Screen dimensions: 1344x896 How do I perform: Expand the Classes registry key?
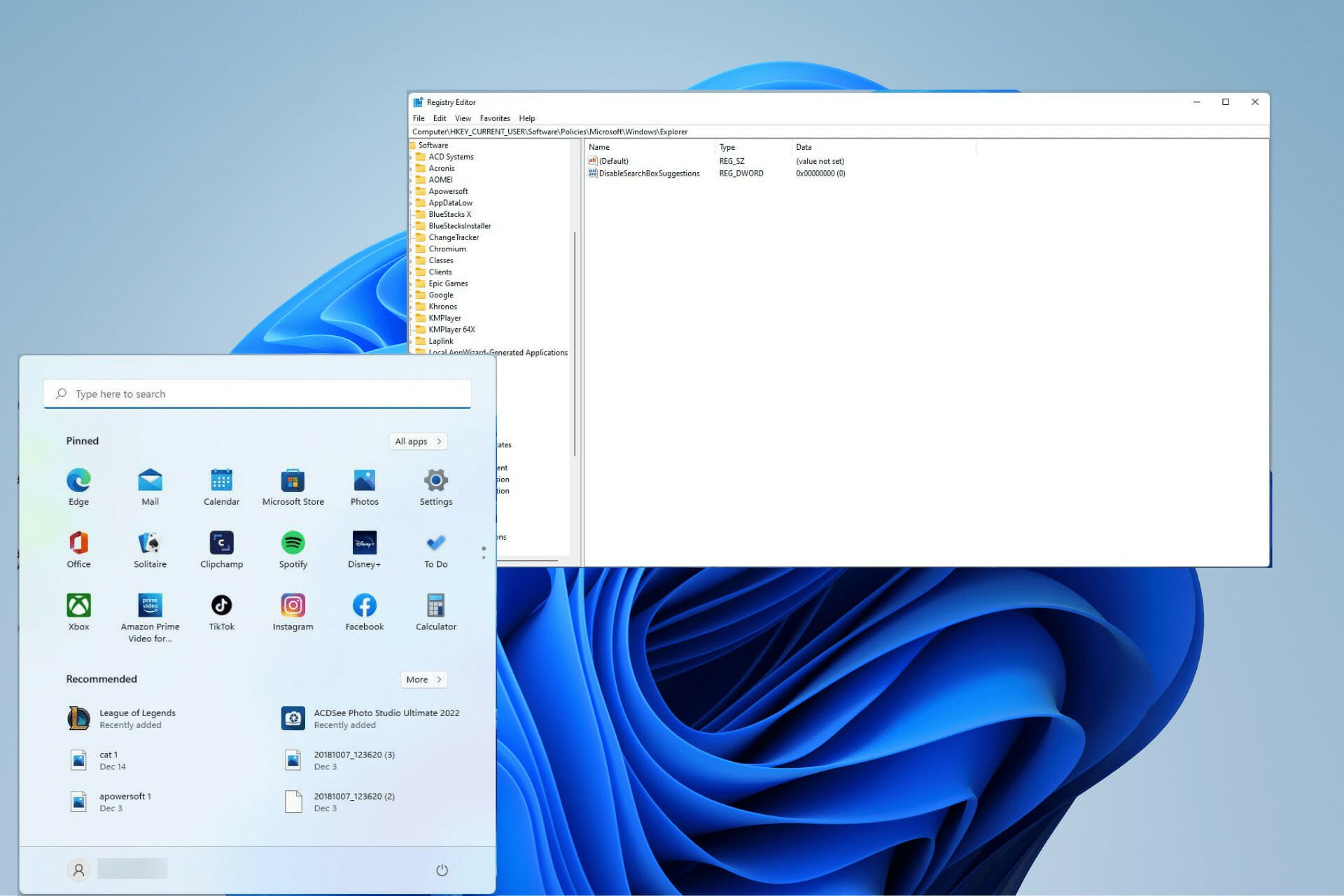(411, 261)
